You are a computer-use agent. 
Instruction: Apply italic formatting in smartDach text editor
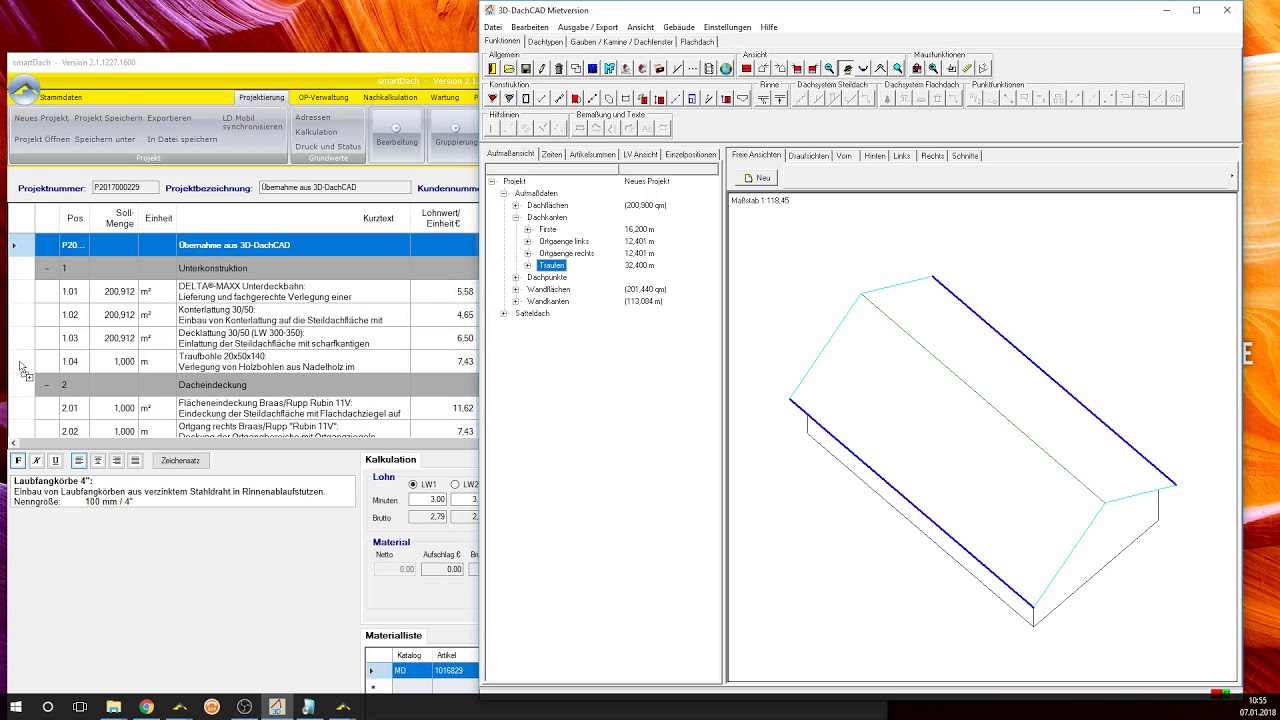pyautogui.click(x=37, y=460)
